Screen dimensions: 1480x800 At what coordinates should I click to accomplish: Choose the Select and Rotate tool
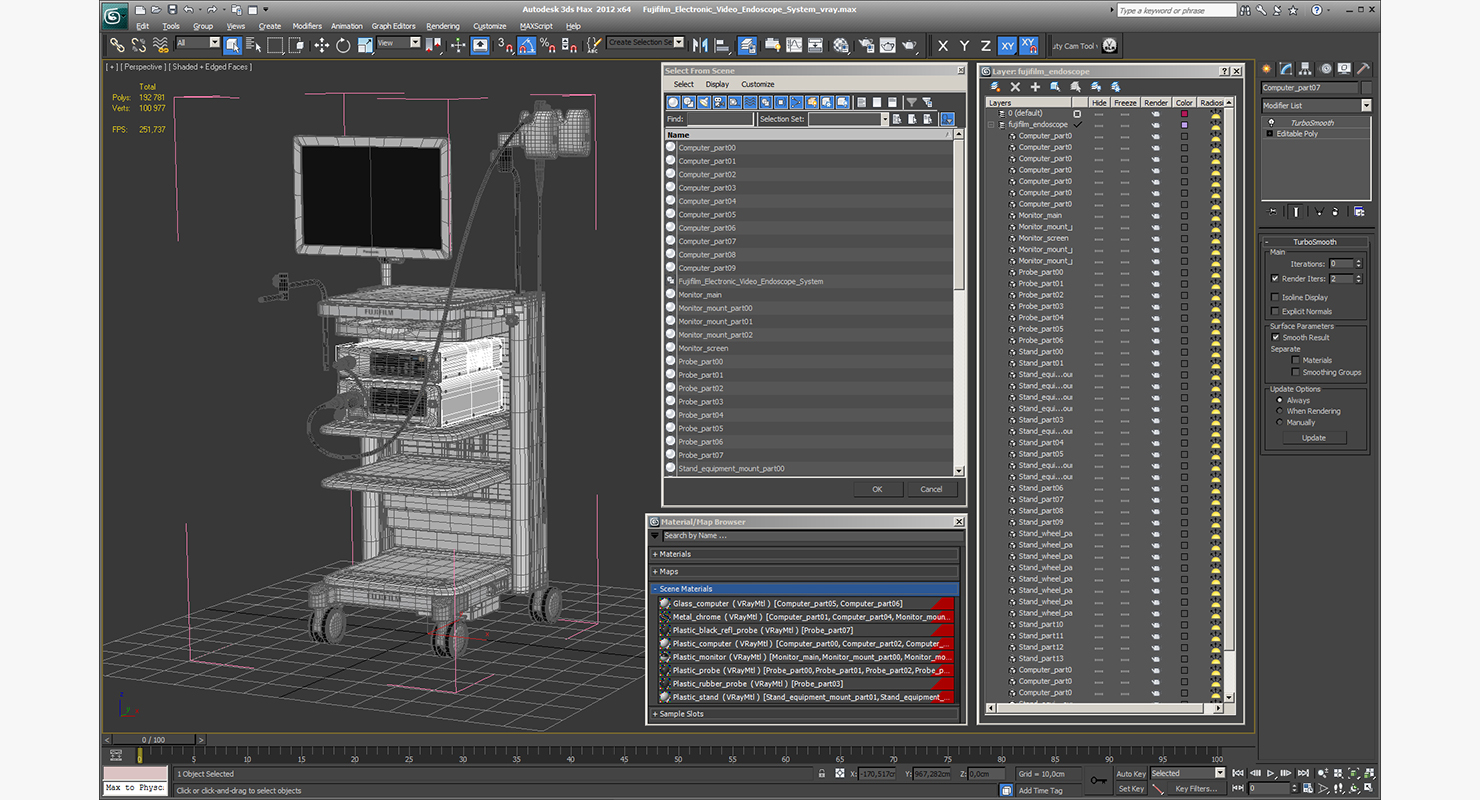[343, 45]
